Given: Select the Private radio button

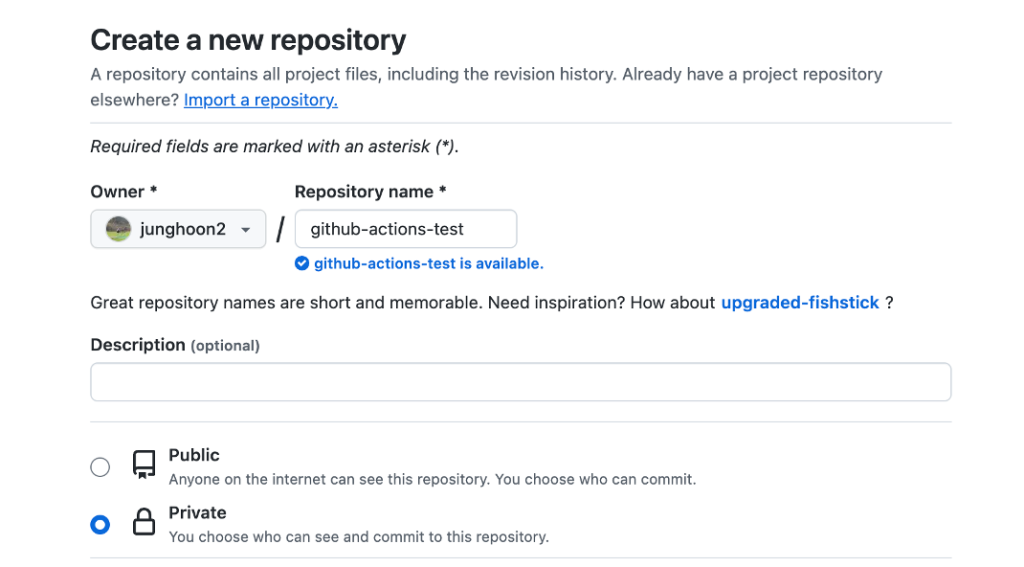Looking at the screenshot, I should pos(100,524).
